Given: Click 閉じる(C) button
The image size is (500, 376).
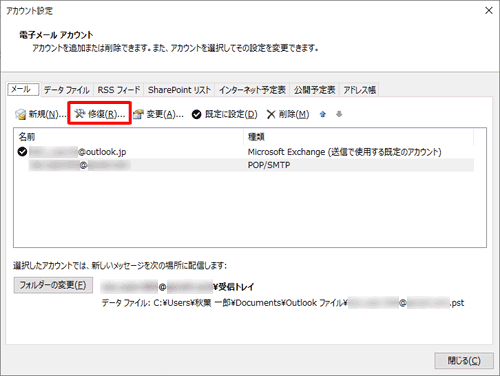Looking at the screenshot, I should pyautogui.click(x=464, y=361).
